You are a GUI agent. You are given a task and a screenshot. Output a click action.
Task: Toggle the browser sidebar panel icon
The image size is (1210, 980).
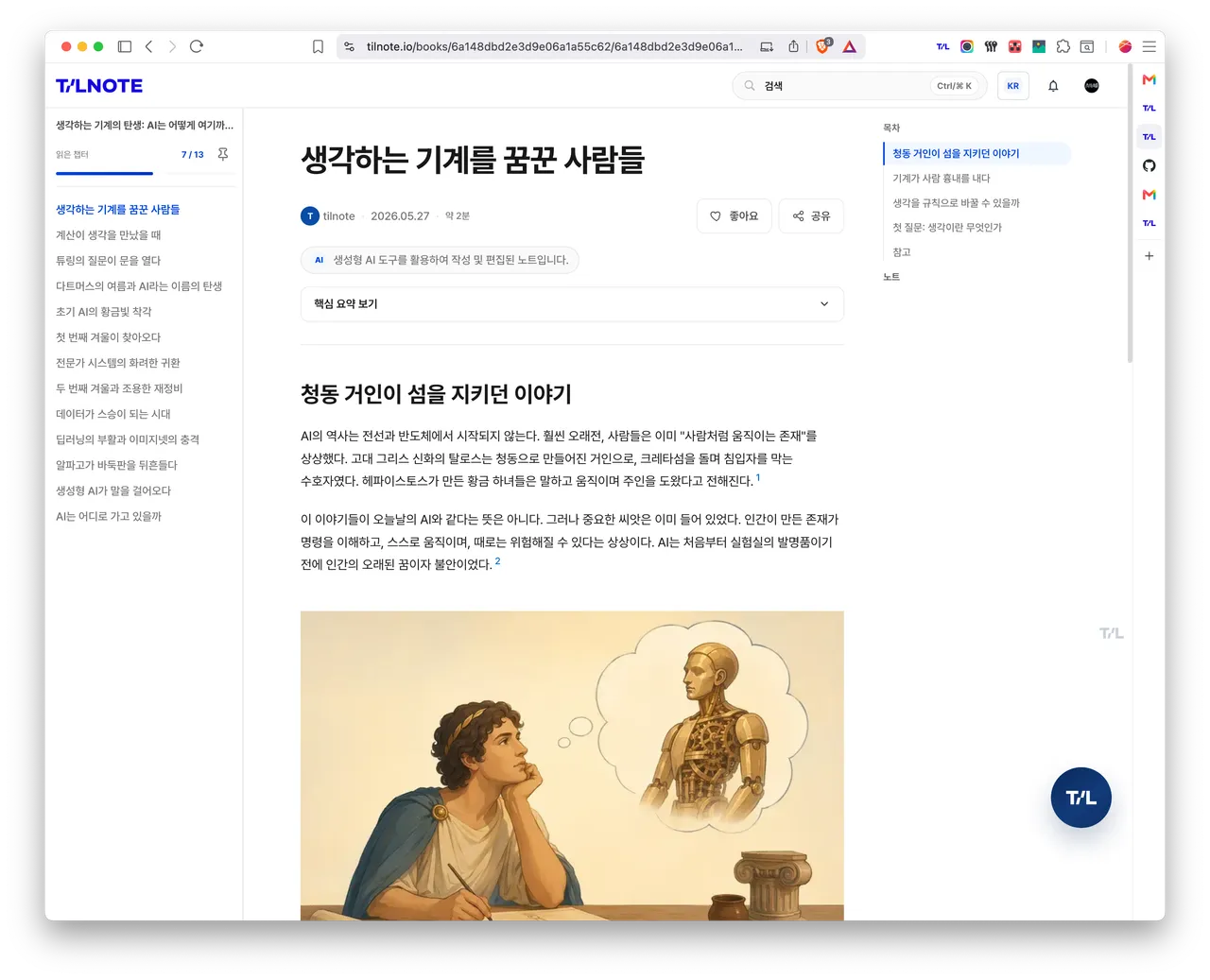pos(124,46)
